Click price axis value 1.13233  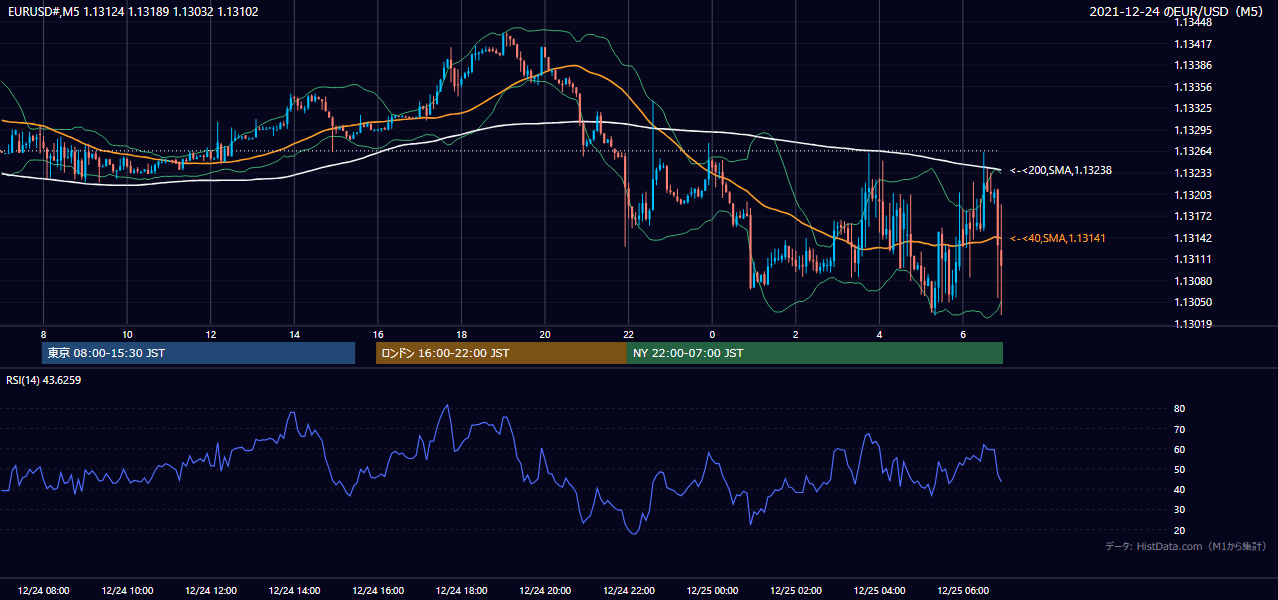click(1194, 173)
